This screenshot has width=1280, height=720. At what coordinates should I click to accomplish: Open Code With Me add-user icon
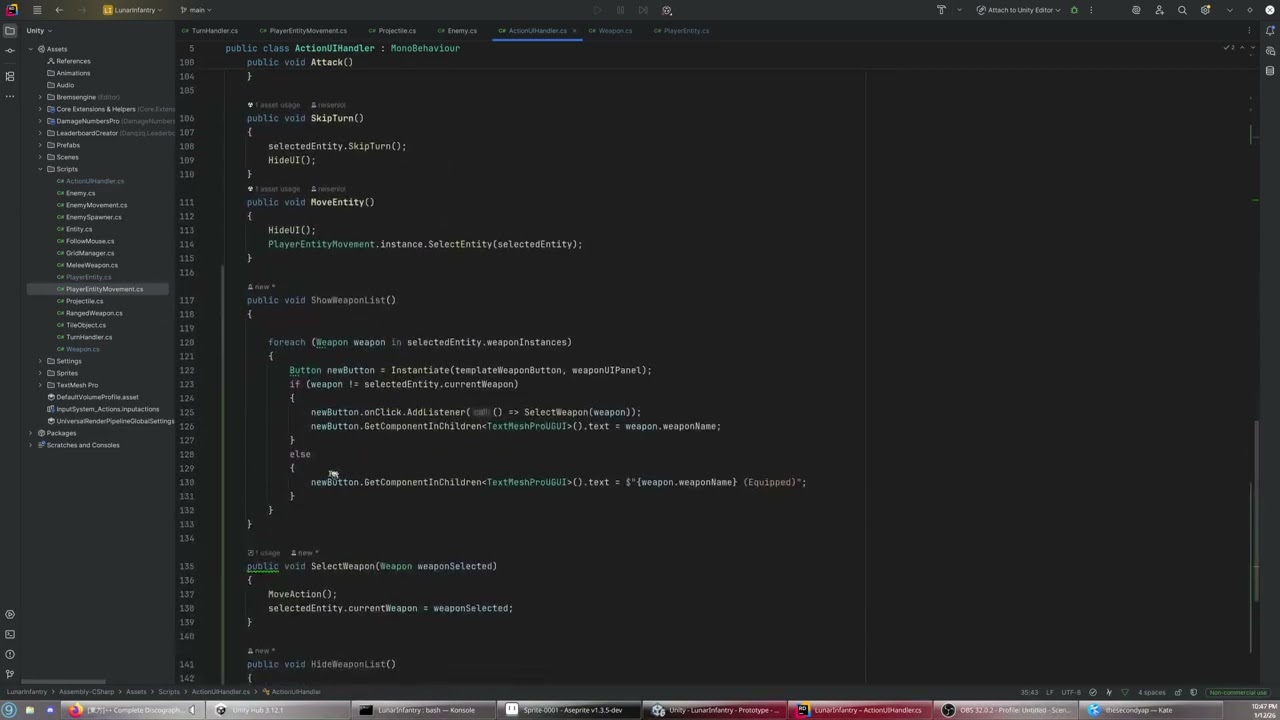pyautogui.click(x=1159, y=10)
